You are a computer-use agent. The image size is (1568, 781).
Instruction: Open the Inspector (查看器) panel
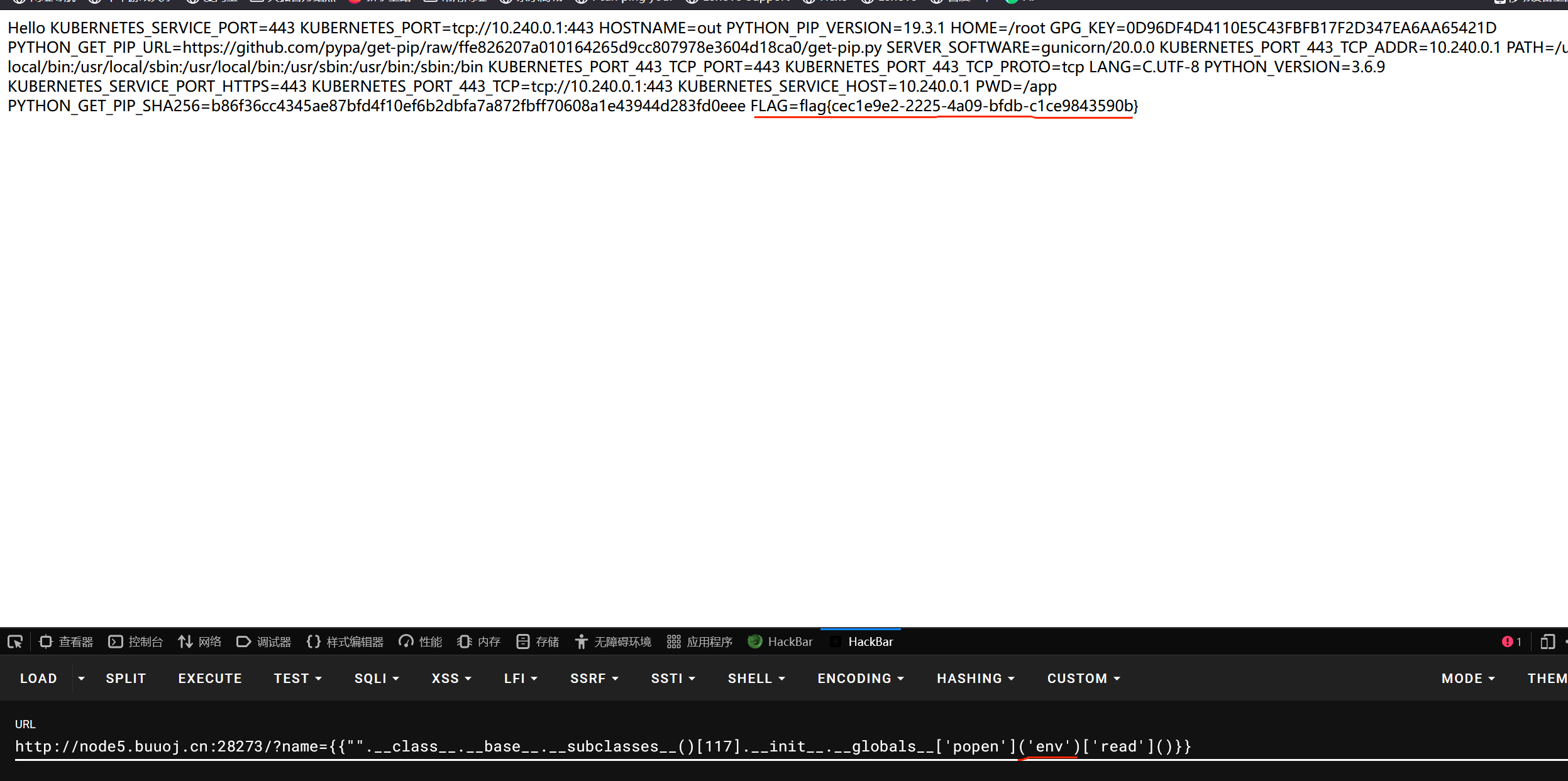(x=66, y=642)
